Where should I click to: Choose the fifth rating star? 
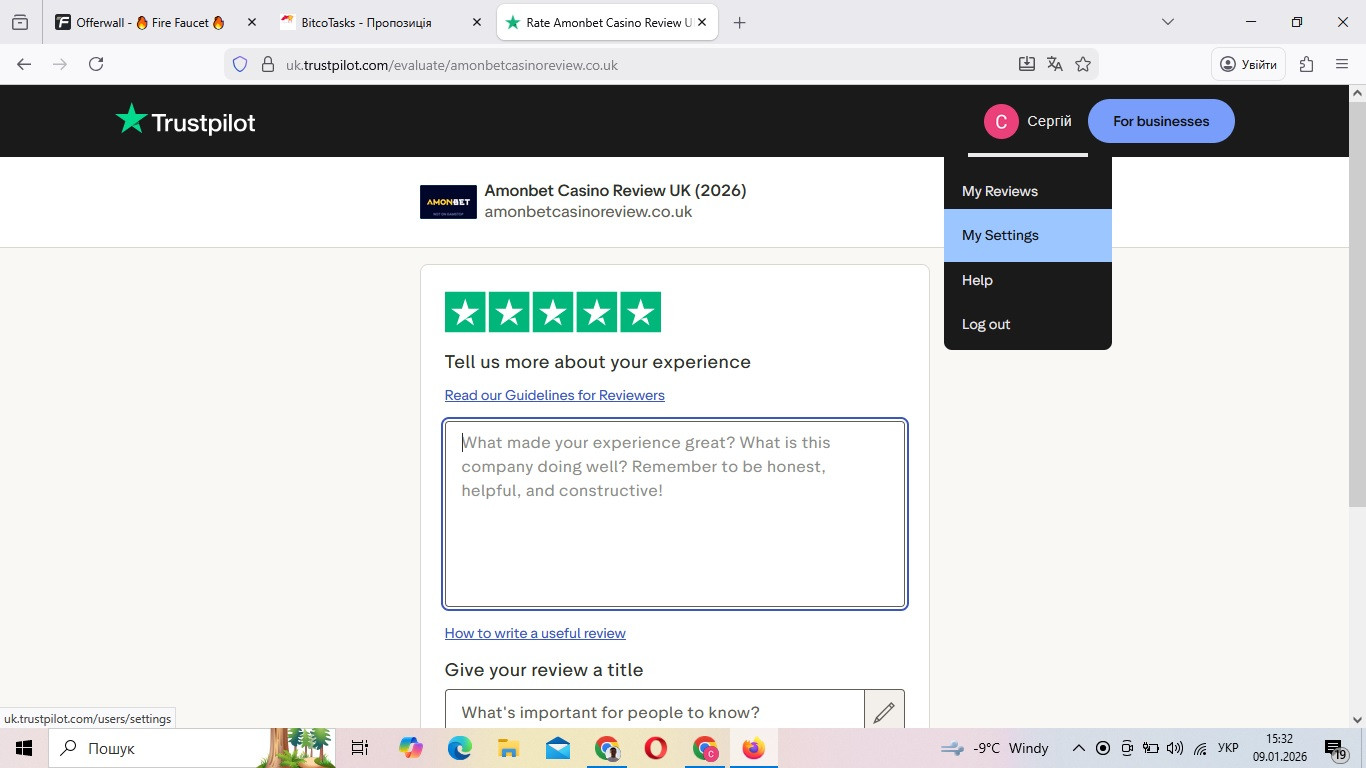coord(641,312)
